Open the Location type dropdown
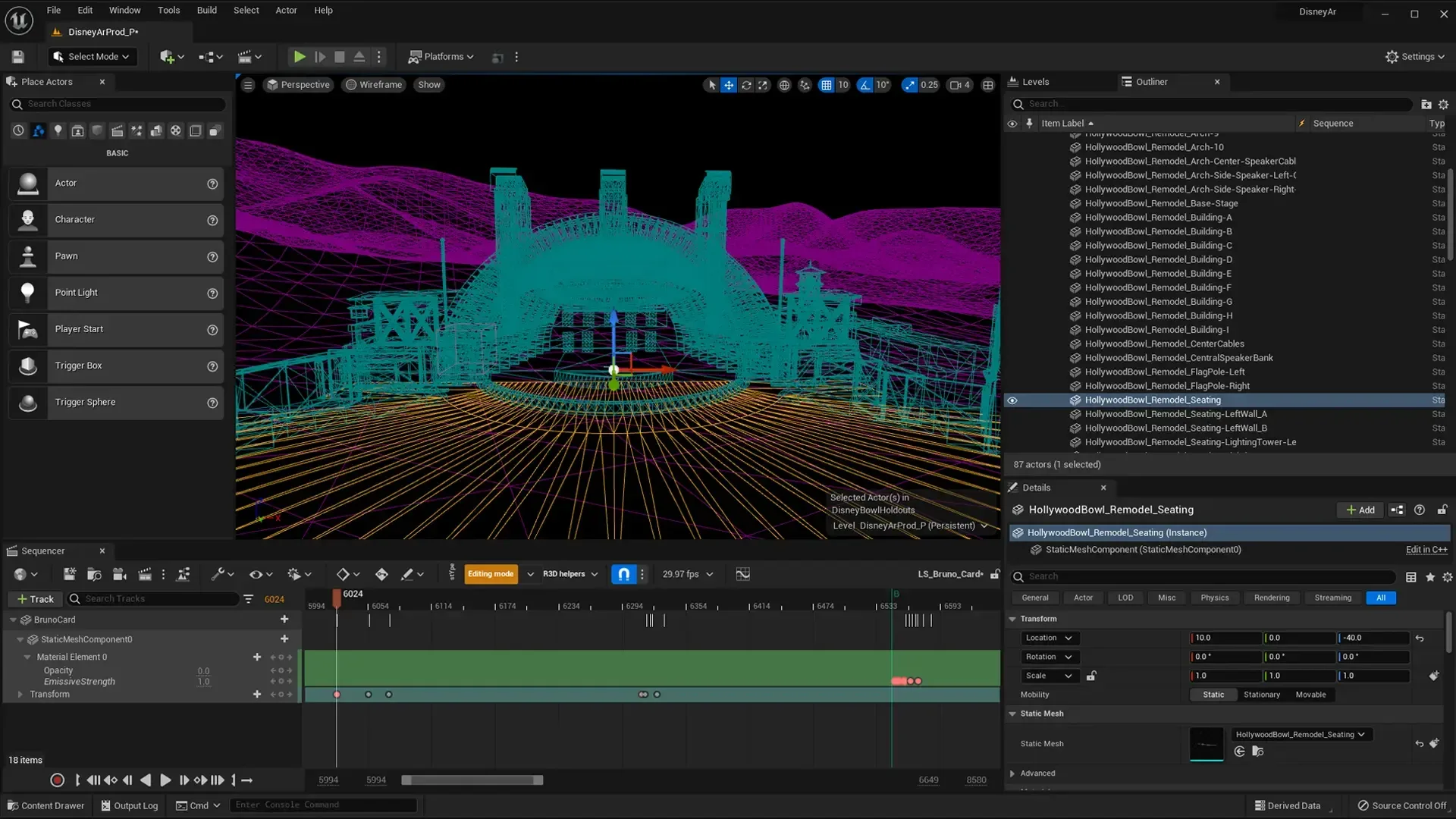 (x=1049, y=639)
